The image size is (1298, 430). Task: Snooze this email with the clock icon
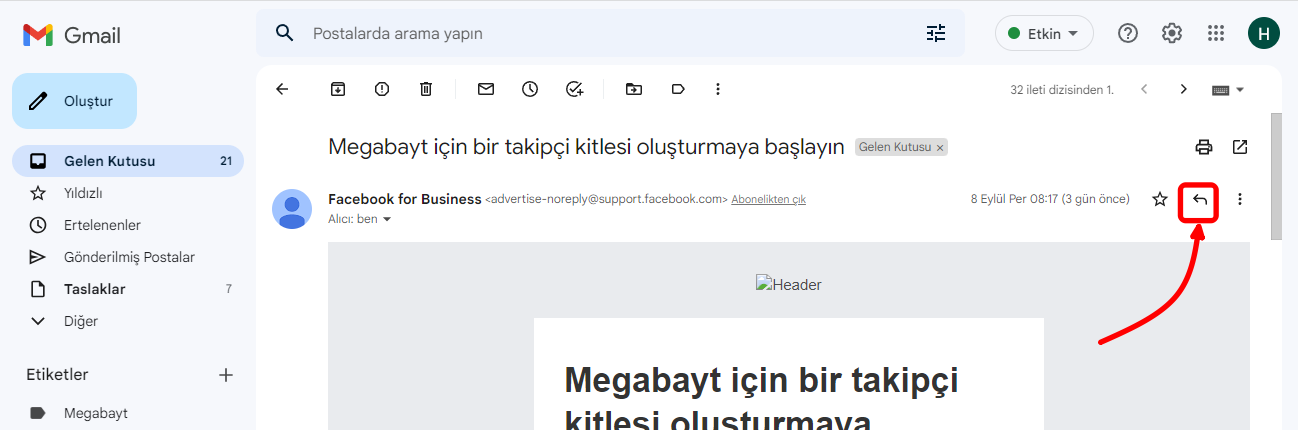point(530,89)
